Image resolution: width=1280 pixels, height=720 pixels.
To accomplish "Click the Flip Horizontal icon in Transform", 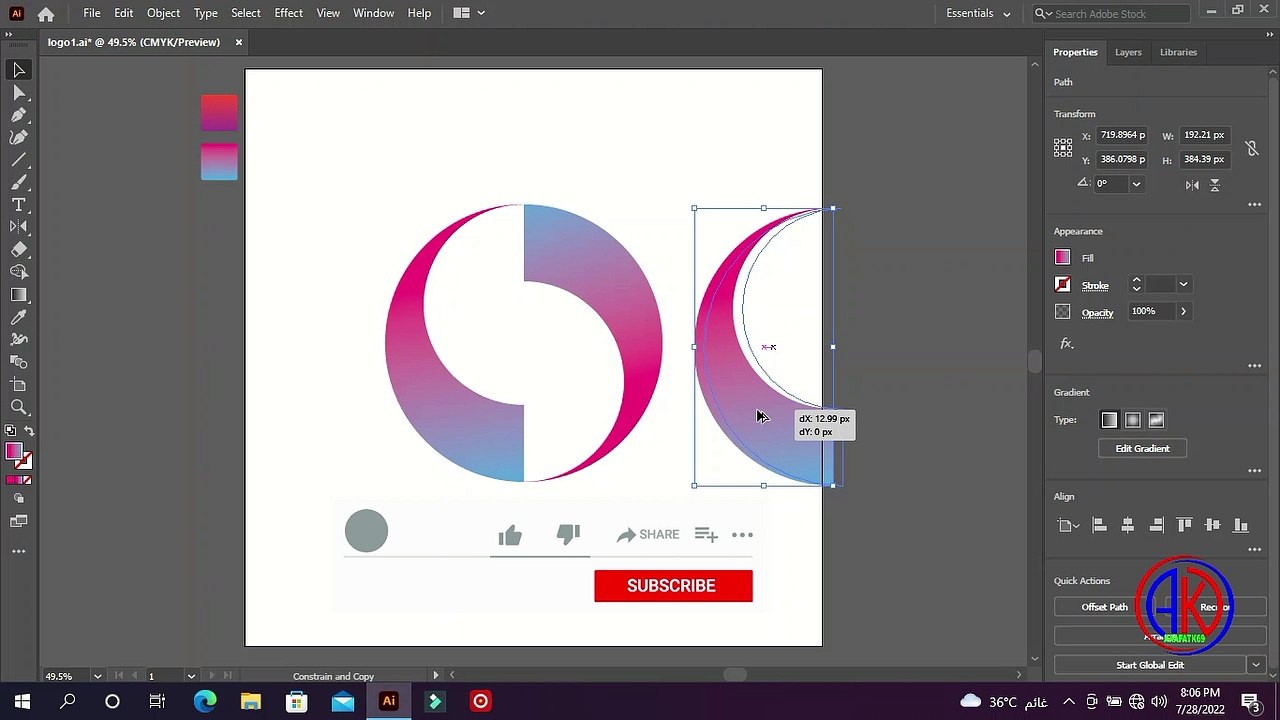I will point(1192,185).
